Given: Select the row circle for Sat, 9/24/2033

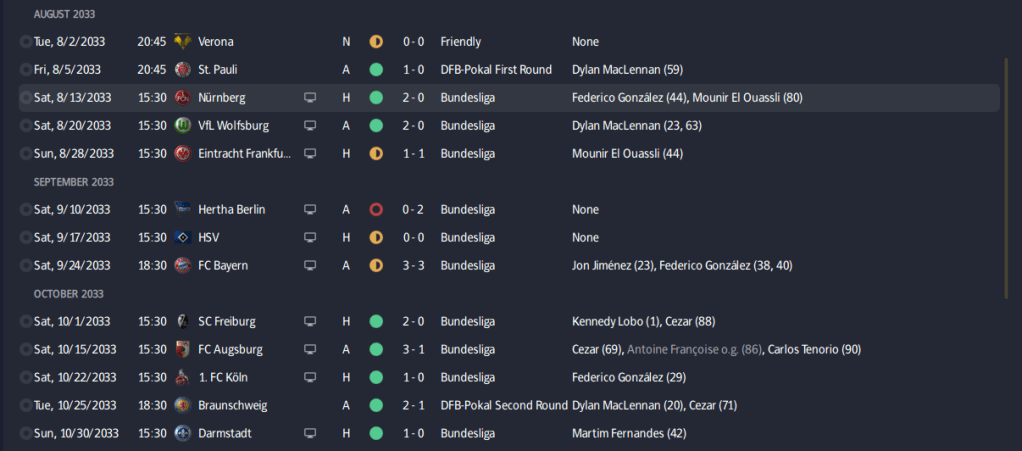Looking at the screenshot, I should click(x=25, y=266).
